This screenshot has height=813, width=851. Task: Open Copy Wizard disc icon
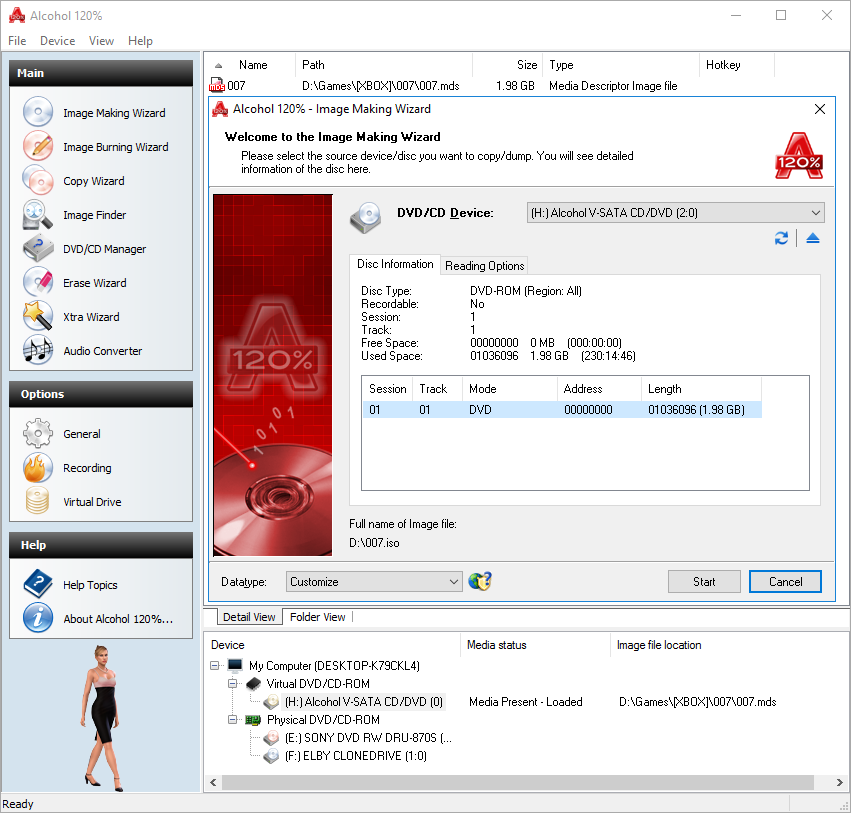click(37, 181)
